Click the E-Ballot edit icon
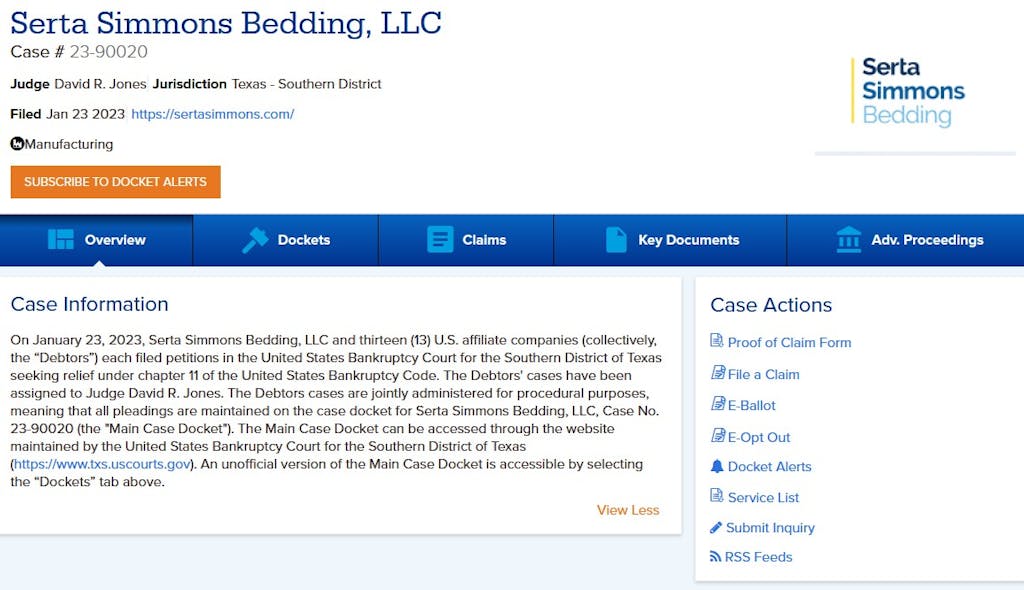The width and height of the screenshot is (1024, 590). point(717,404)
